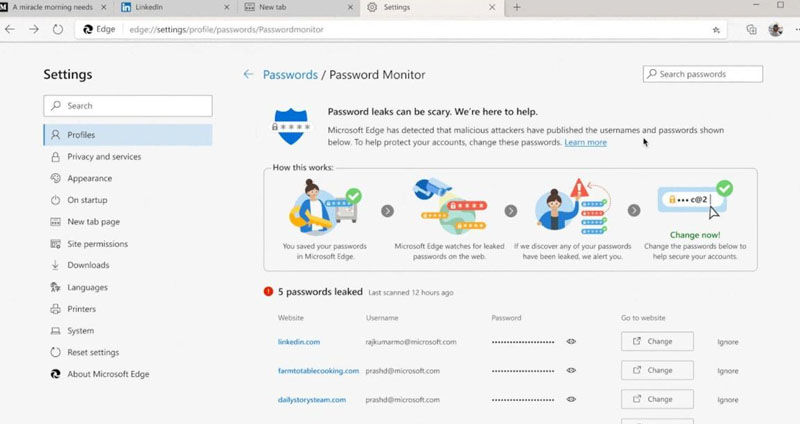Click the profile avatar in toolbar
This screenshot has width=800, height=424.
pos(775,30)
